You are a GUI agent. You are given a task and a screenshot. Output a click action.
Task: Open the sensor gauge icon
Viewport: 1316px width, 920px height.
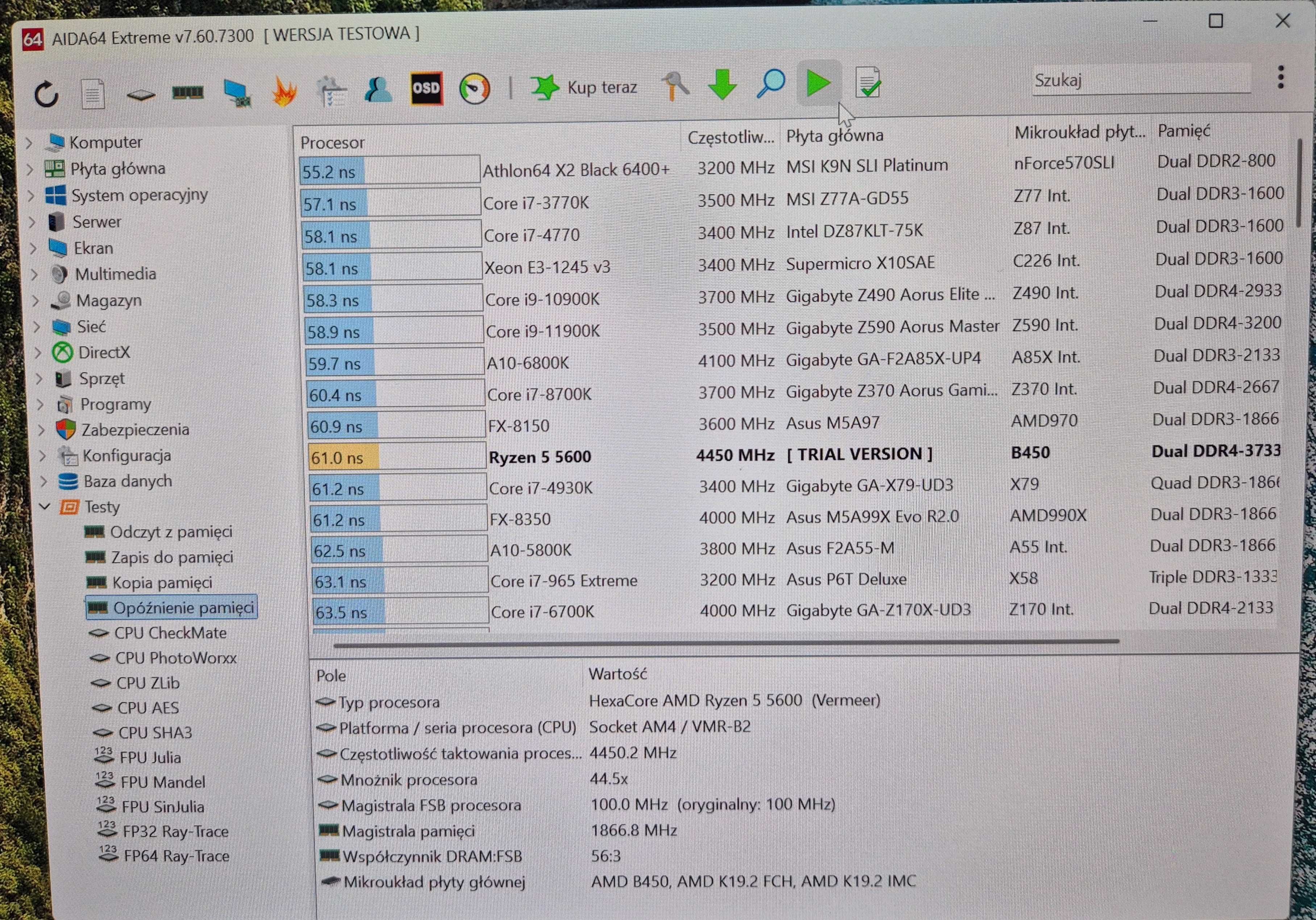(x=475, y=89)
